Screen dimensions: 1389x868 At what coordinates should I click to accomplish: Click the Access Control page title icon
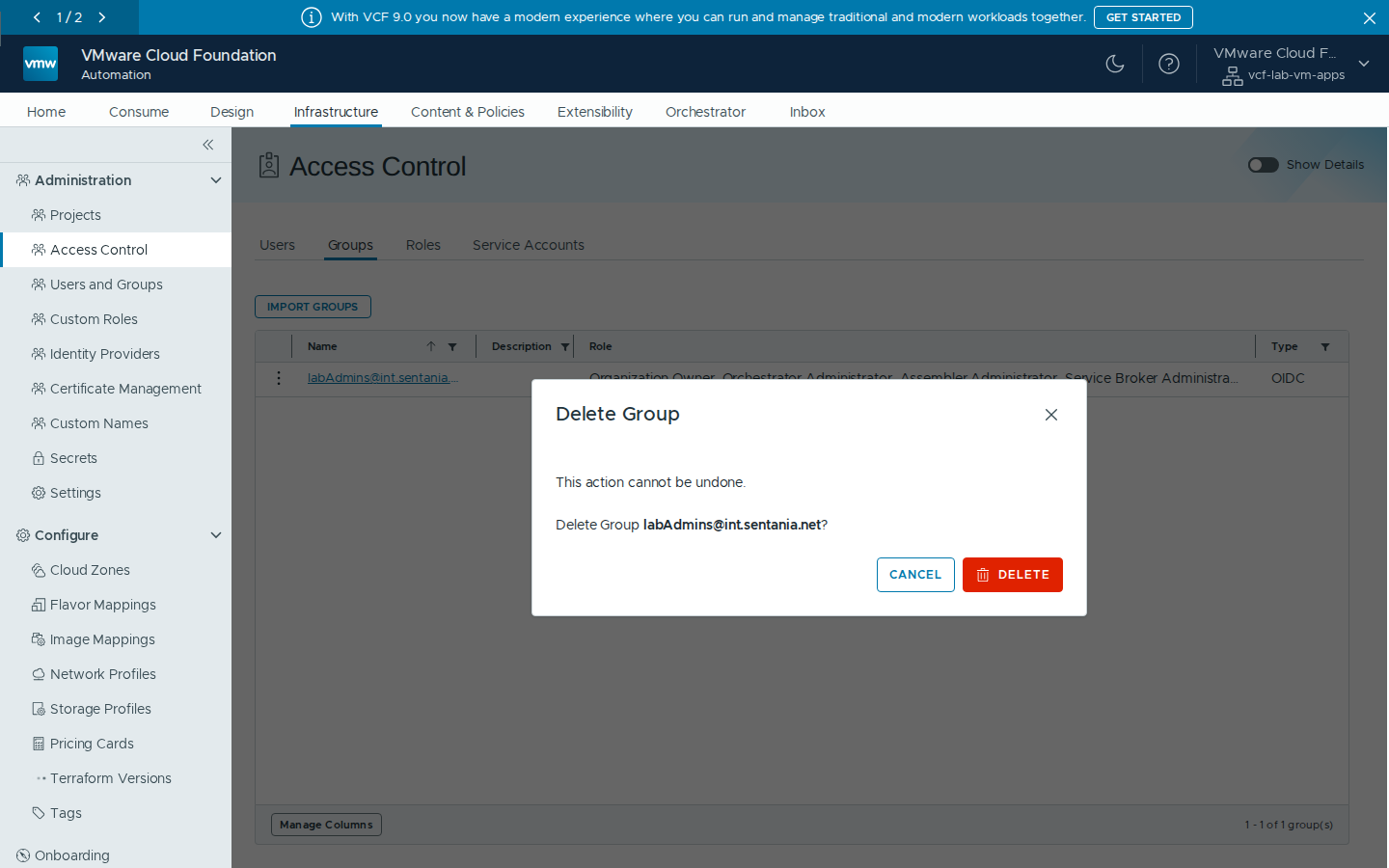tap(269, 166)
